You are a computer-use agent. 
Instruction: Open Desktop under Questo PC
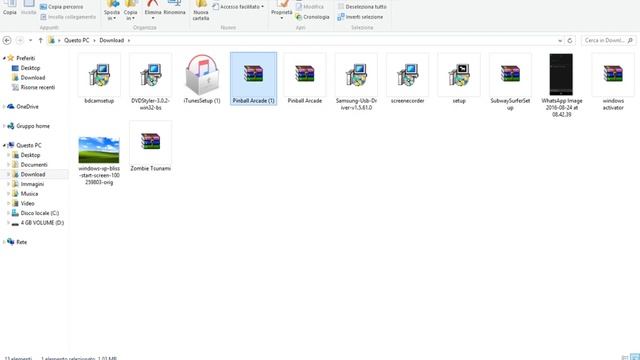click(30, 155)
